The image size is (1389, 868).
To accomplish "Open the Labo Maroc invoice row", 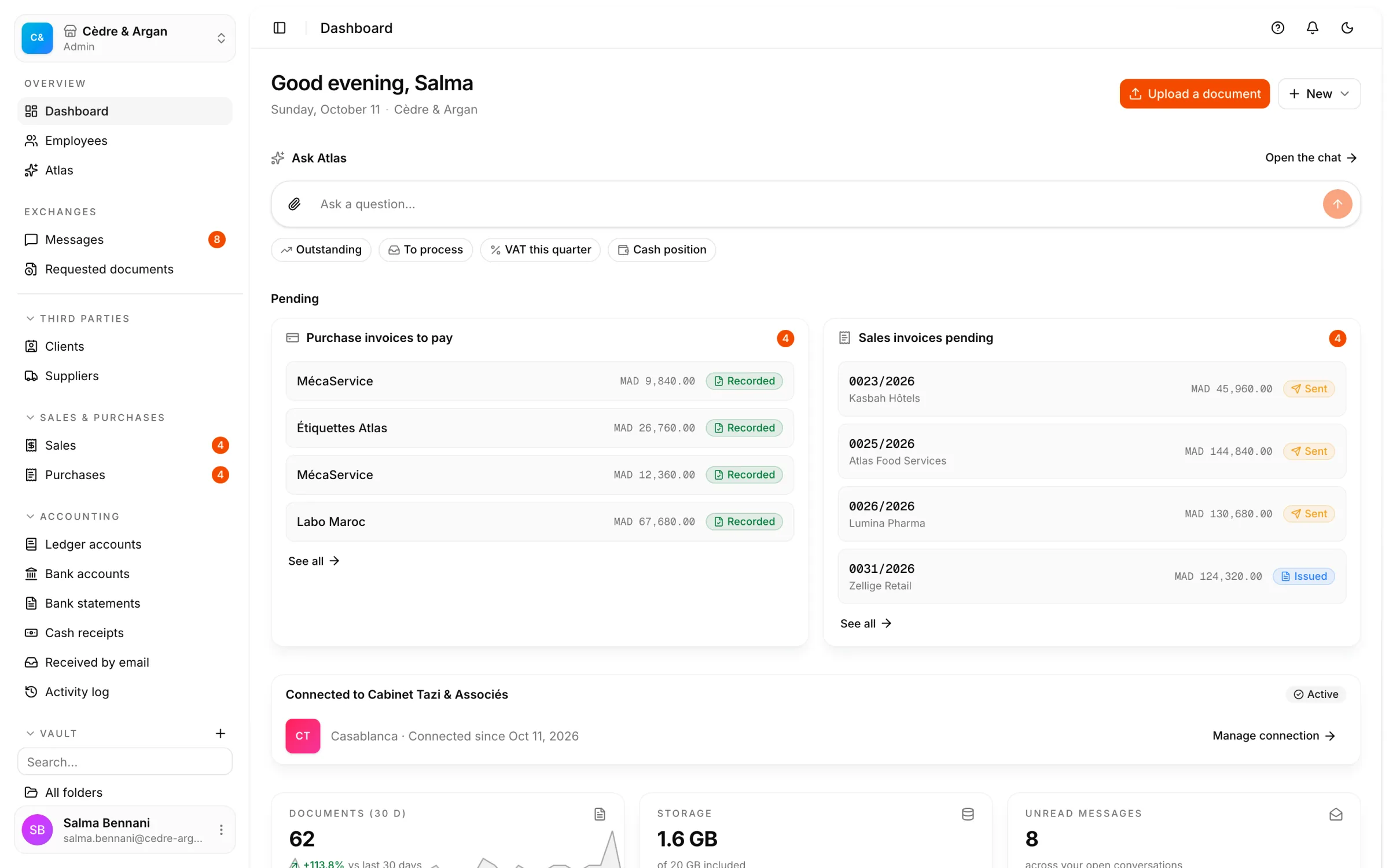I will (x=539, y=521).
